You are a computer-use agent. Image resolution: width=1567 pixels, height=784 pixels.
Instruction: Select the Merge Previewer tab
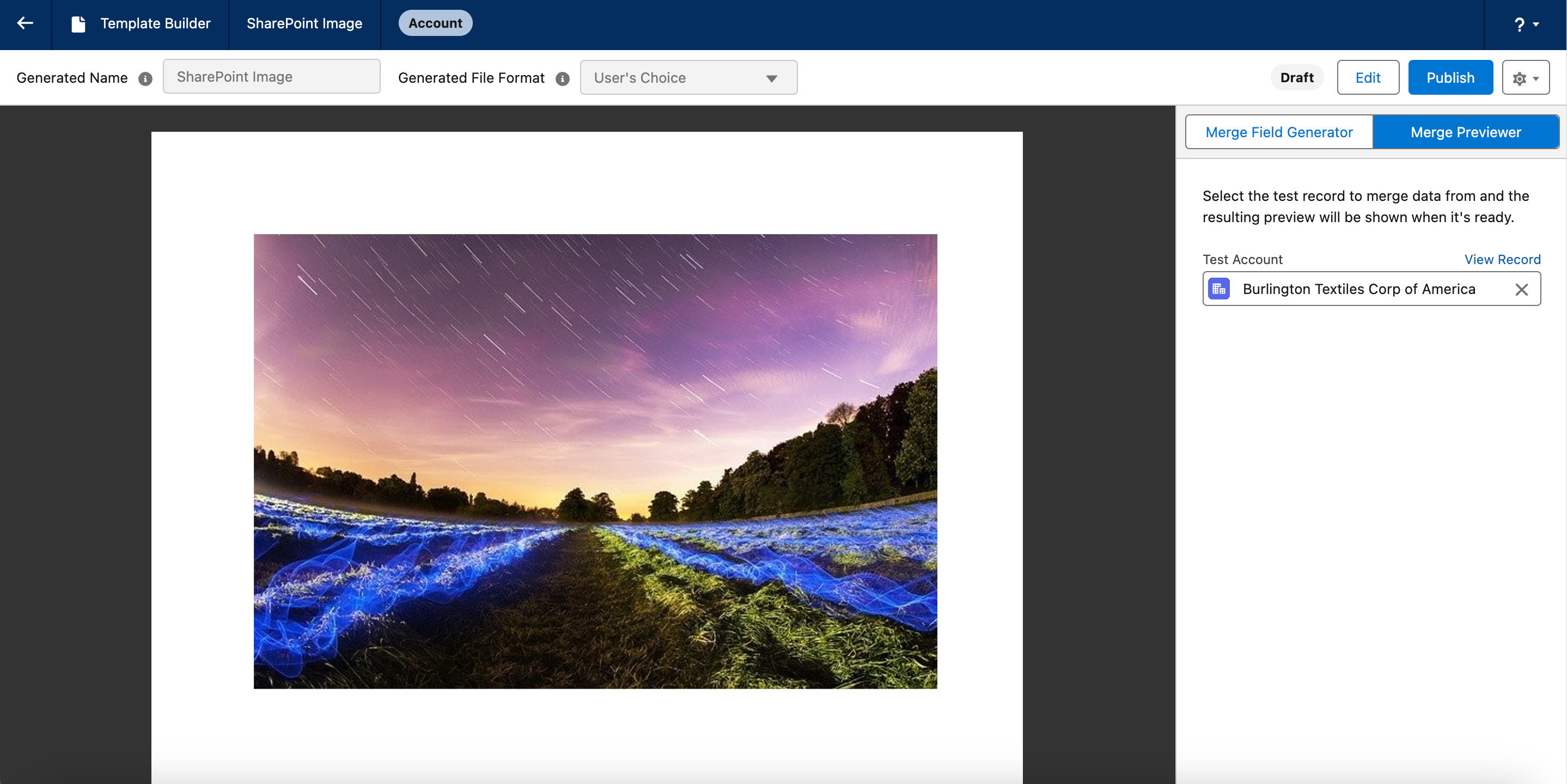[1465, 132]
